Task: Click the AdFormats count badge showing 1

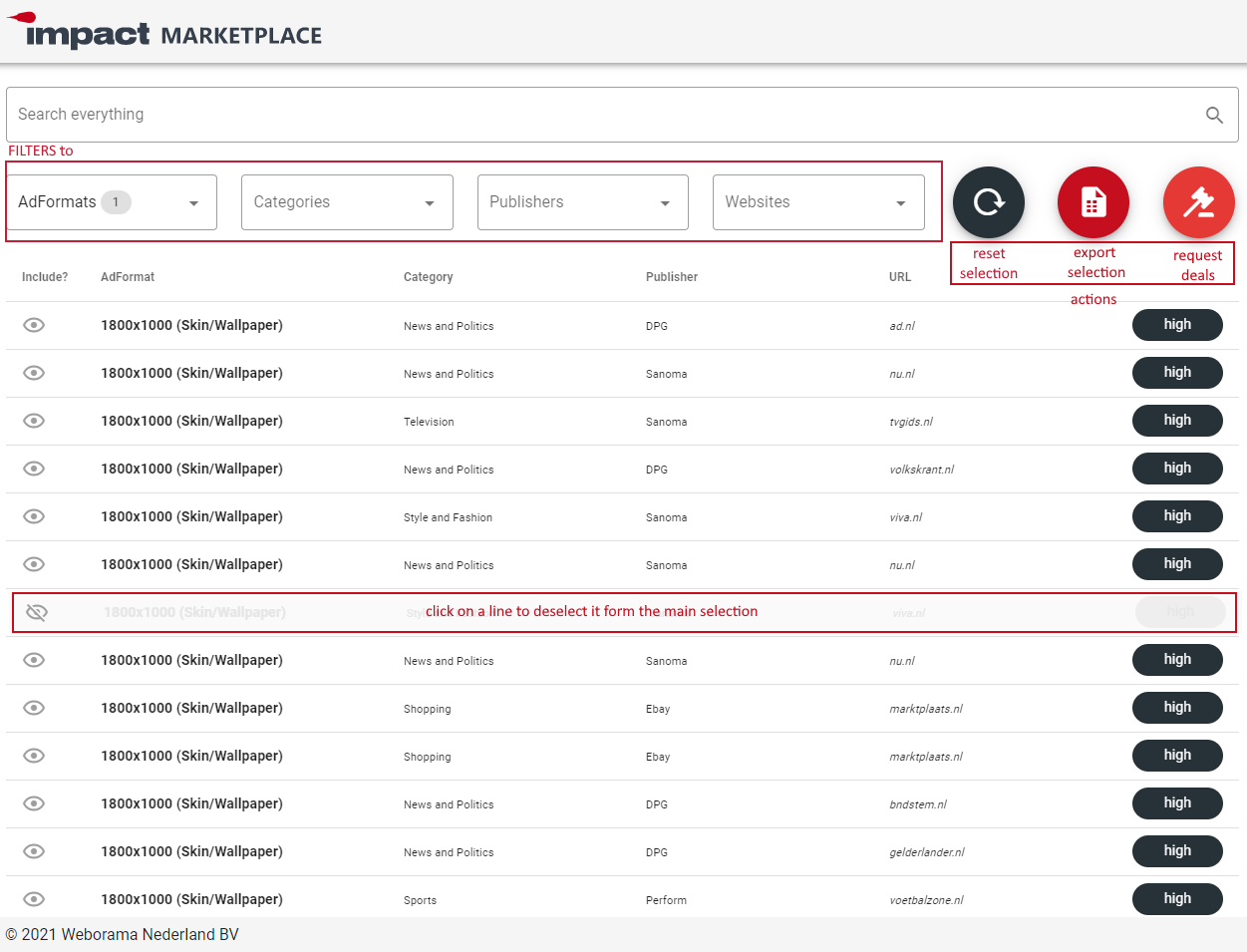Action: 116,202
